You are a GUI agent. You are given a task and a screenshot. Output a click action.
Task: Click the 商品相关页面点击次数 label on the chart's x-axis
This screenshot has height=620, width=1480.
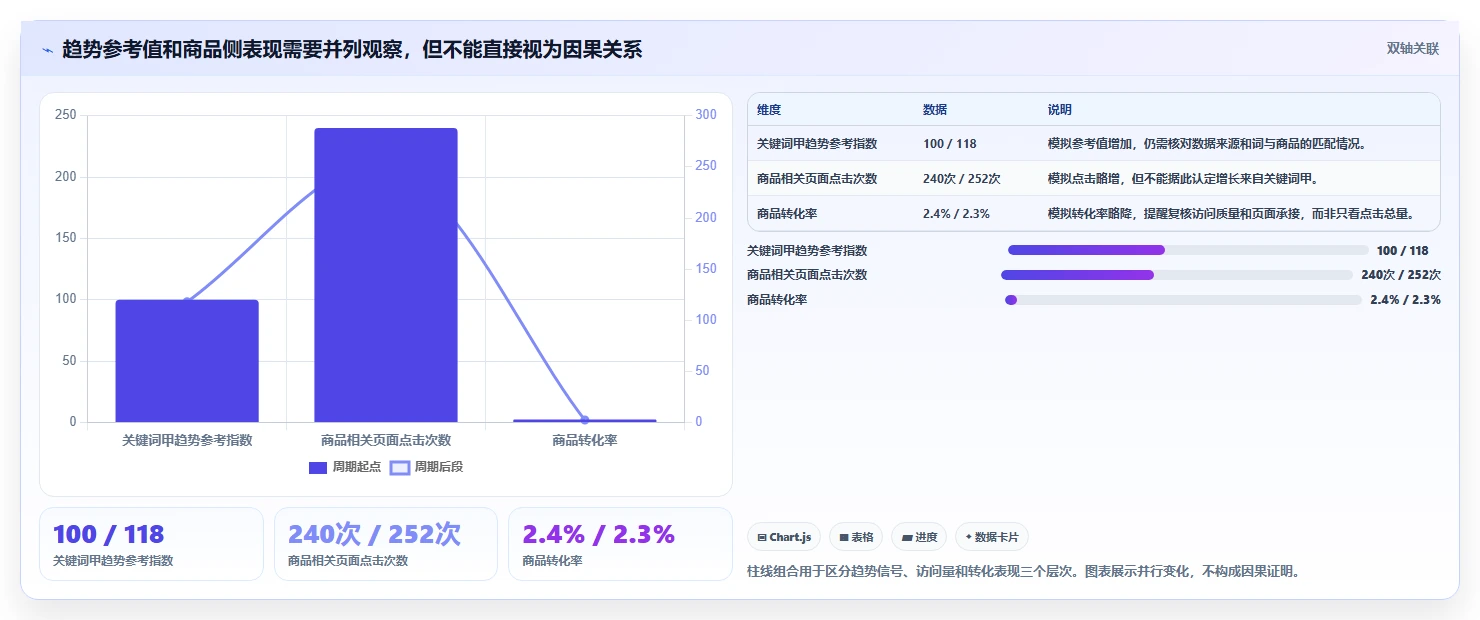coord(386,440)
